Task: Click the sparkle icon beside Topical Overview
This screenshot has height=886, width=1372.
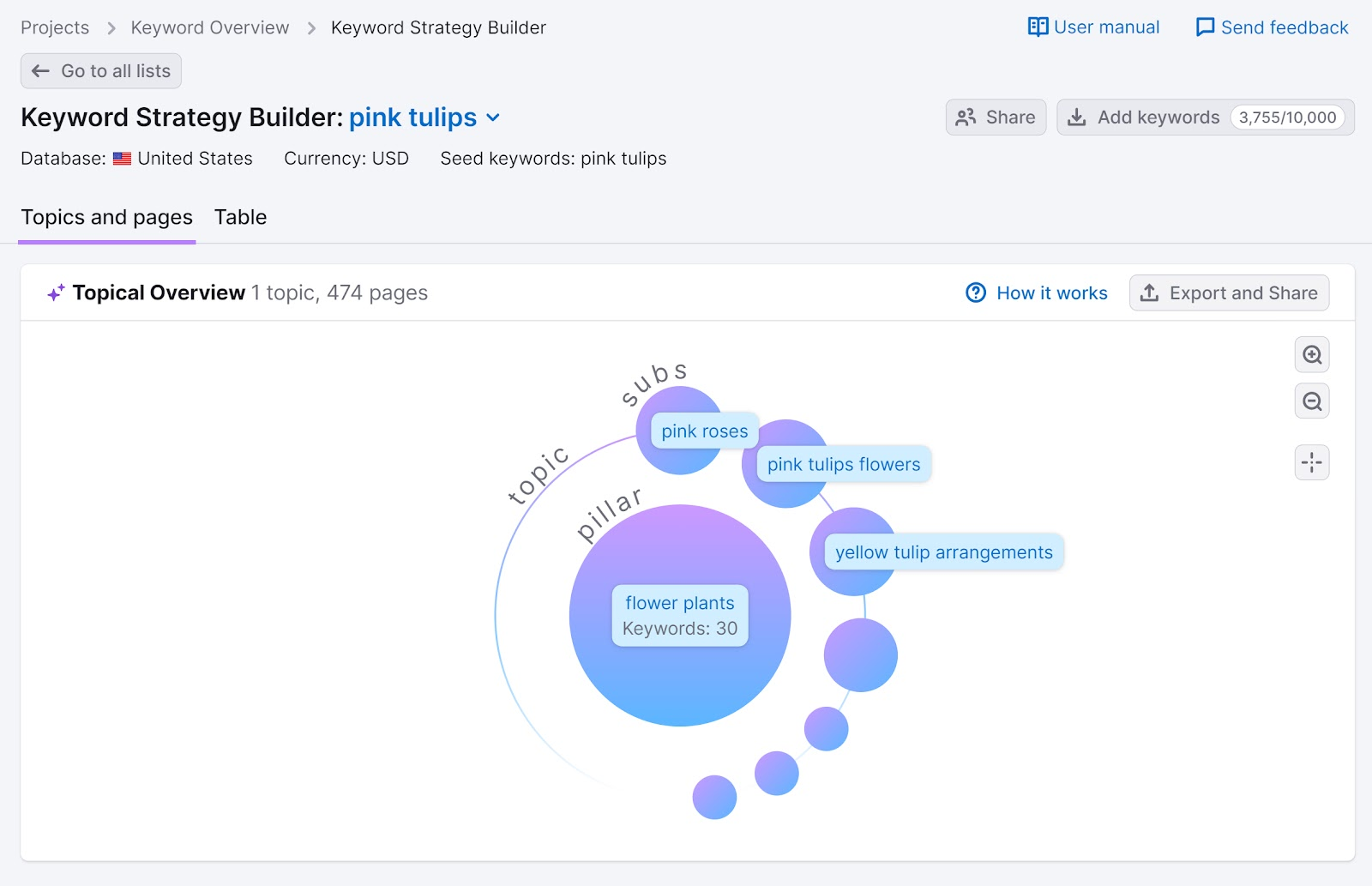Action: tap(56, 292)
